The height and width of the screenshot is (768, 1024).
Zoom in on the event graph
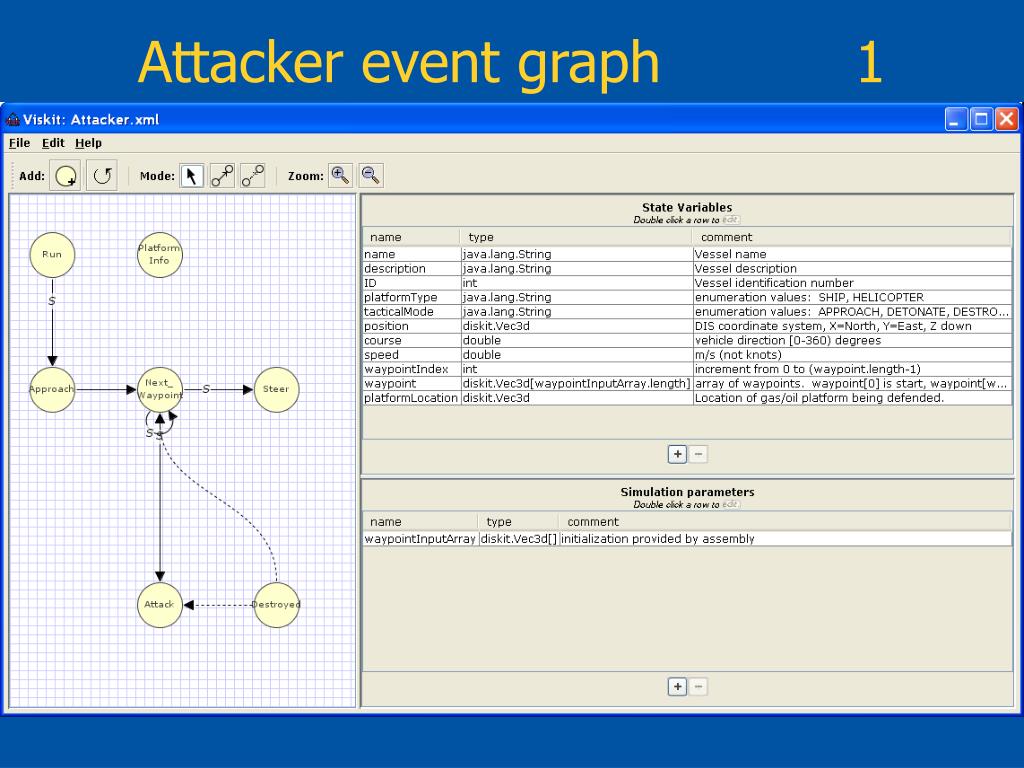[x=341, y=175]
